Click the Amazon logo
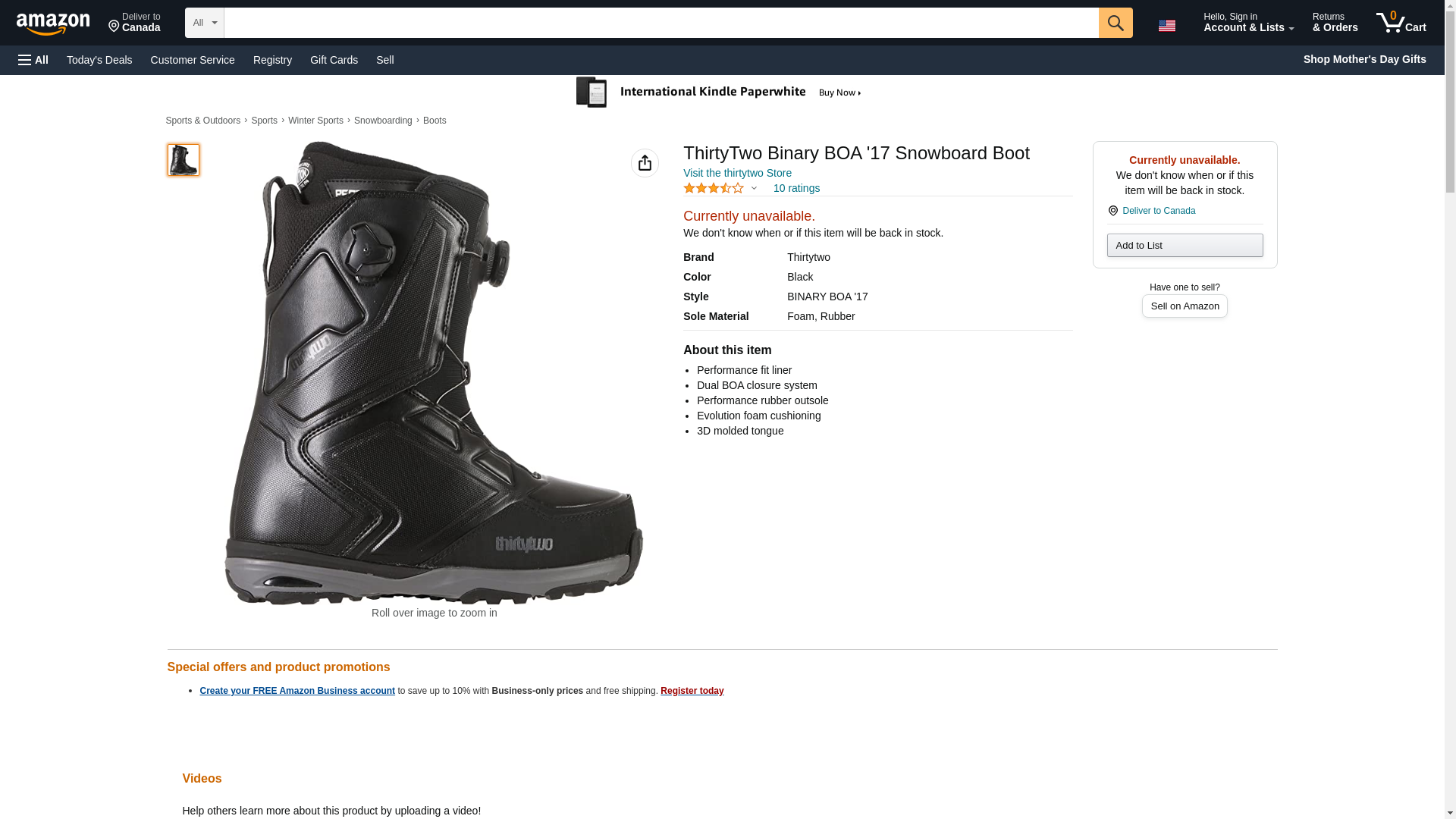This screenshot has width=1456, height=819. [53, 24]
